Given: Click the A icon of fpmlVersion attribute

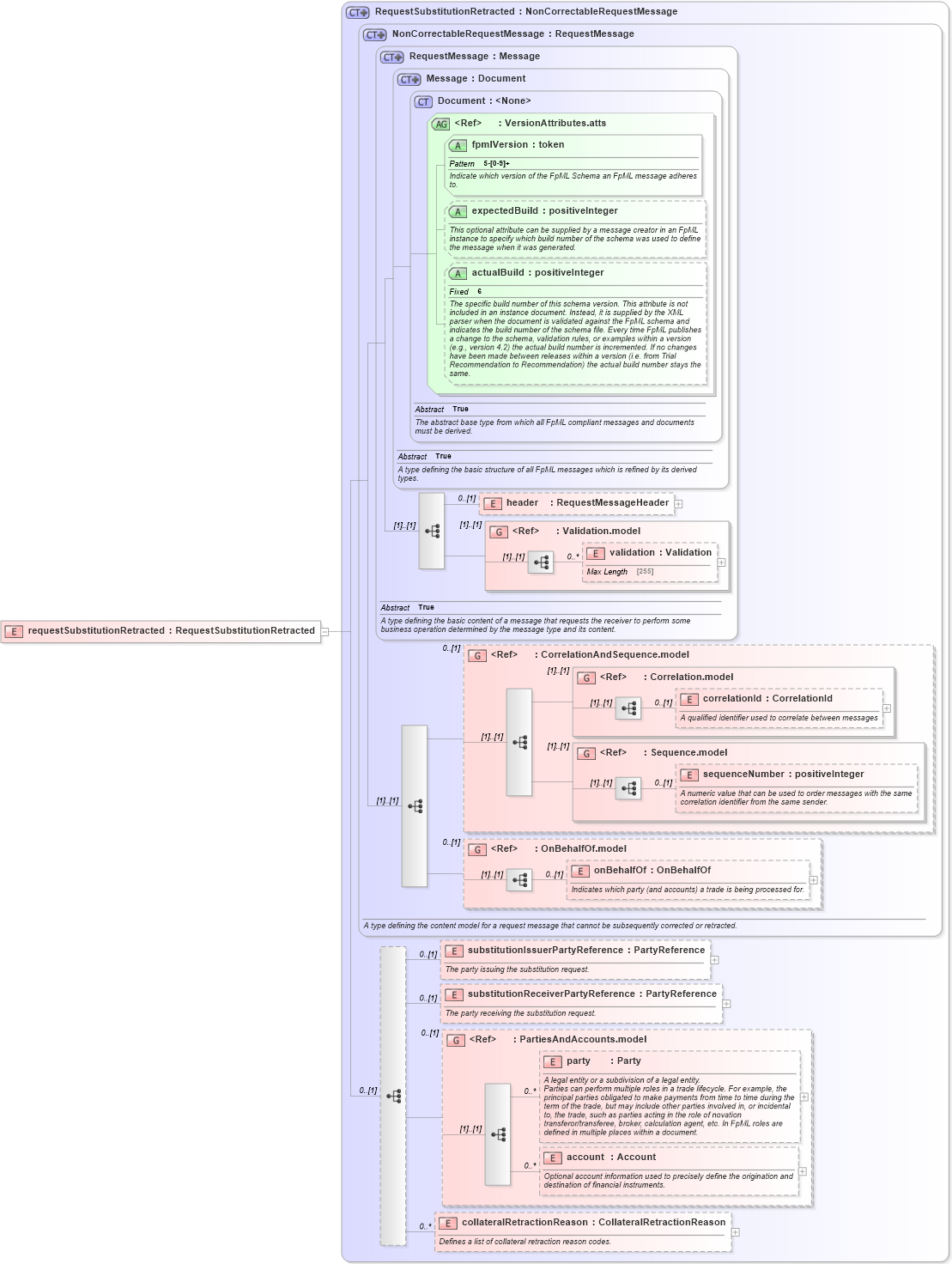Looking at the screenshot, I should (458, 145).
